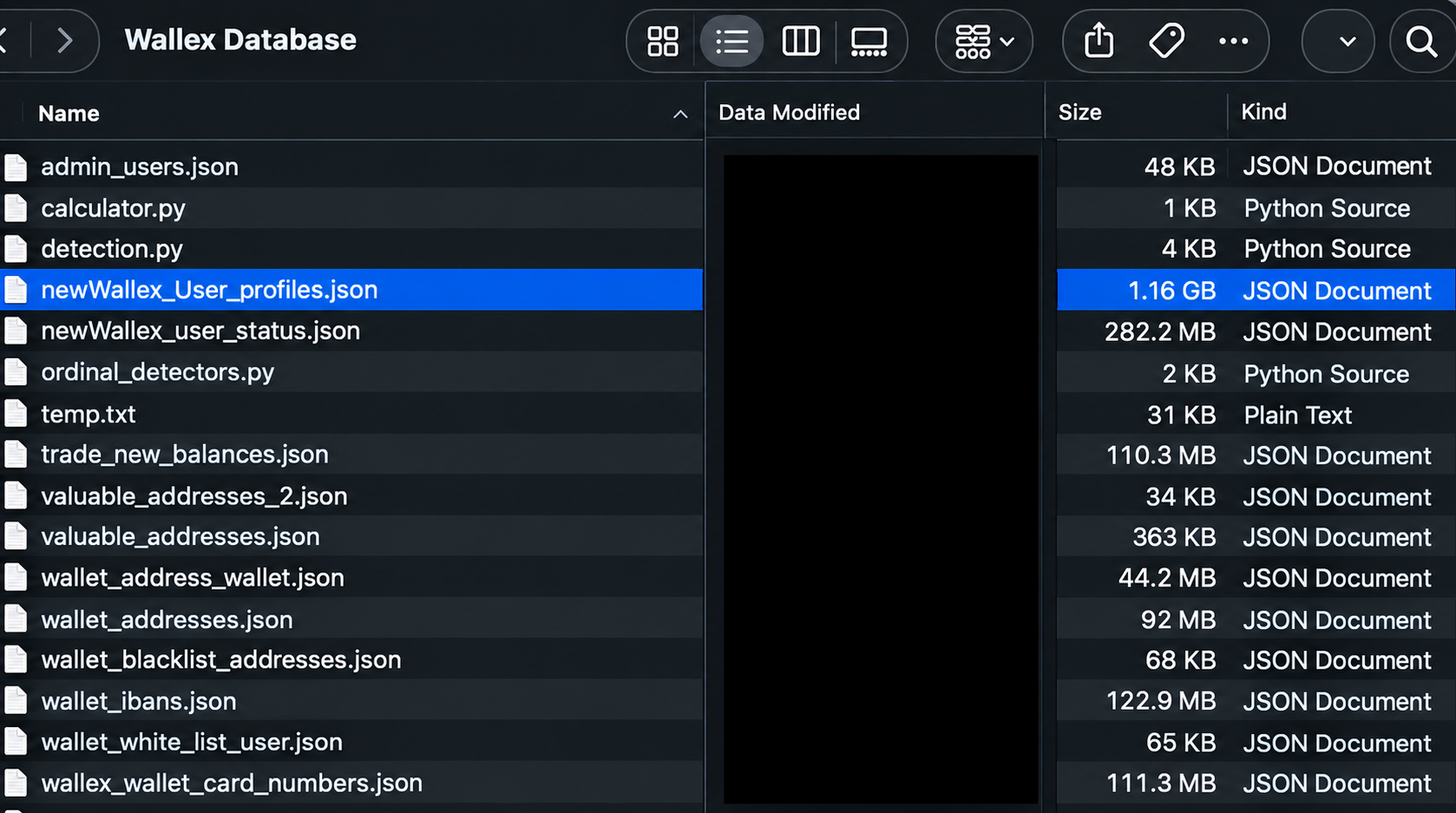Click the Wallex Database window title
This screenshot has width=1456, height=813.
(240, 40)
